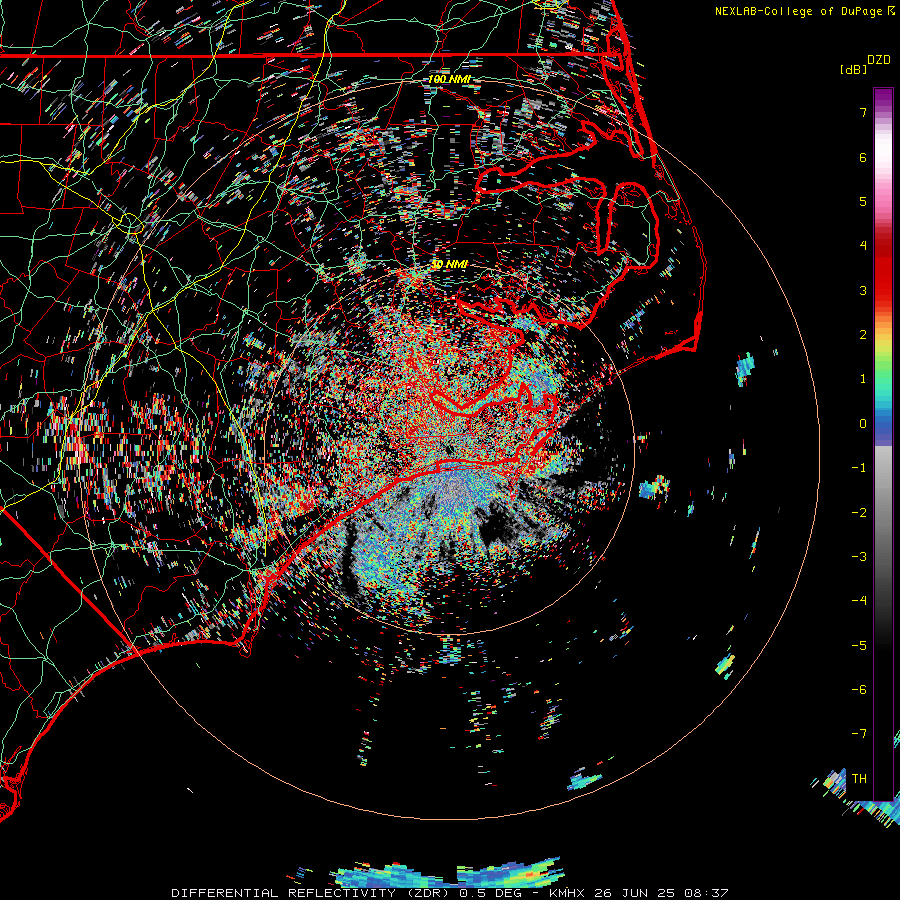Click the 4 value on color scale
This screenshot has width=900, height=900.
pos(863,246)
